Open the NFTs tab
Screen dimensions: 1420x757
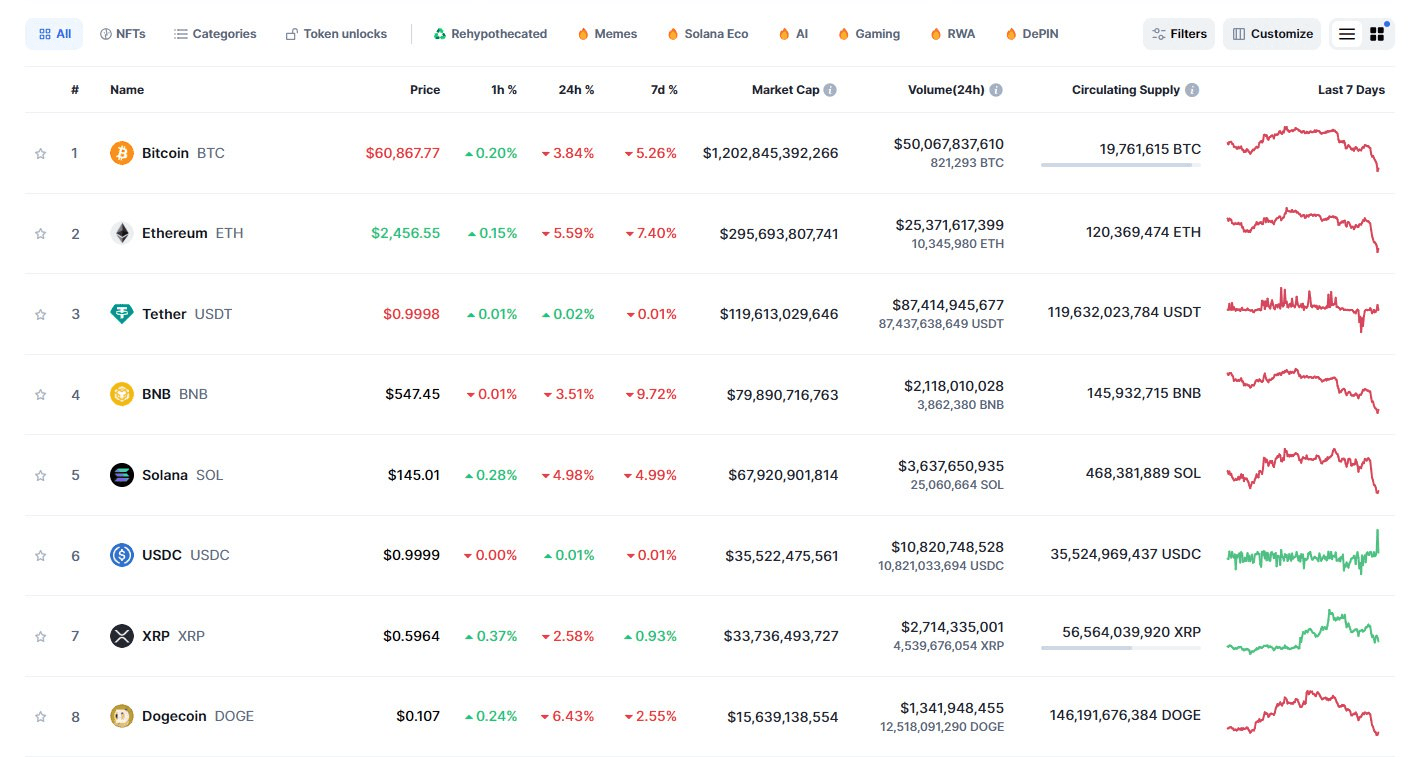(x=123, y=34)
